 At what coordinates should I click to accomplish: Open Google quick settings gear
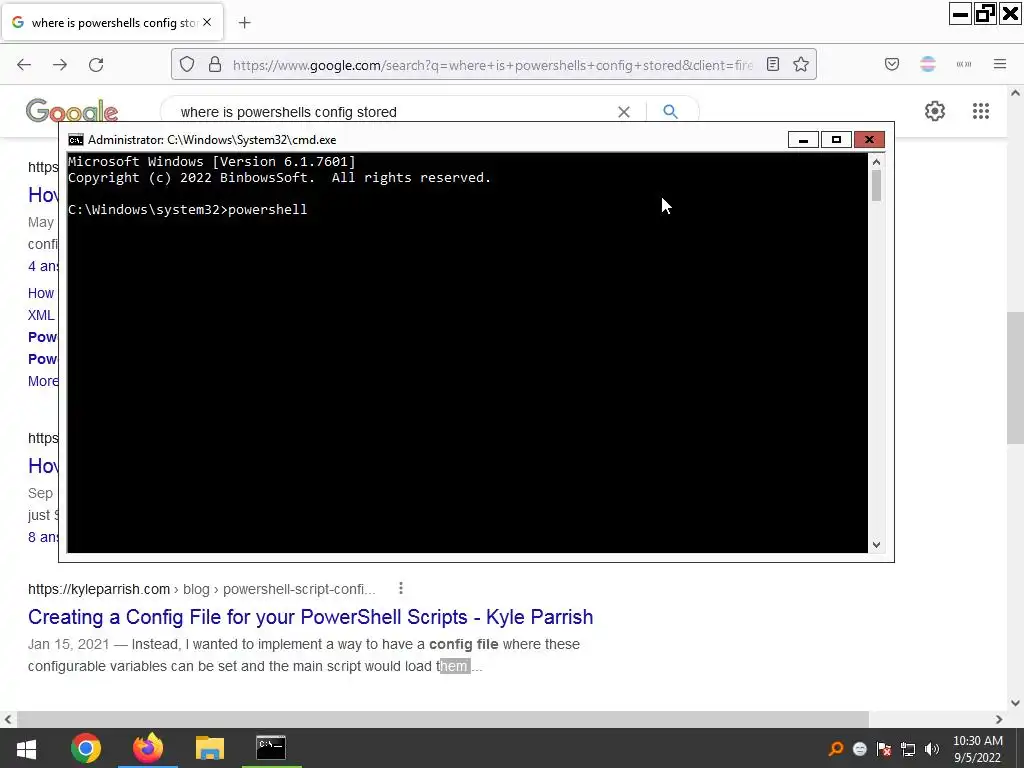pos(935,111)
